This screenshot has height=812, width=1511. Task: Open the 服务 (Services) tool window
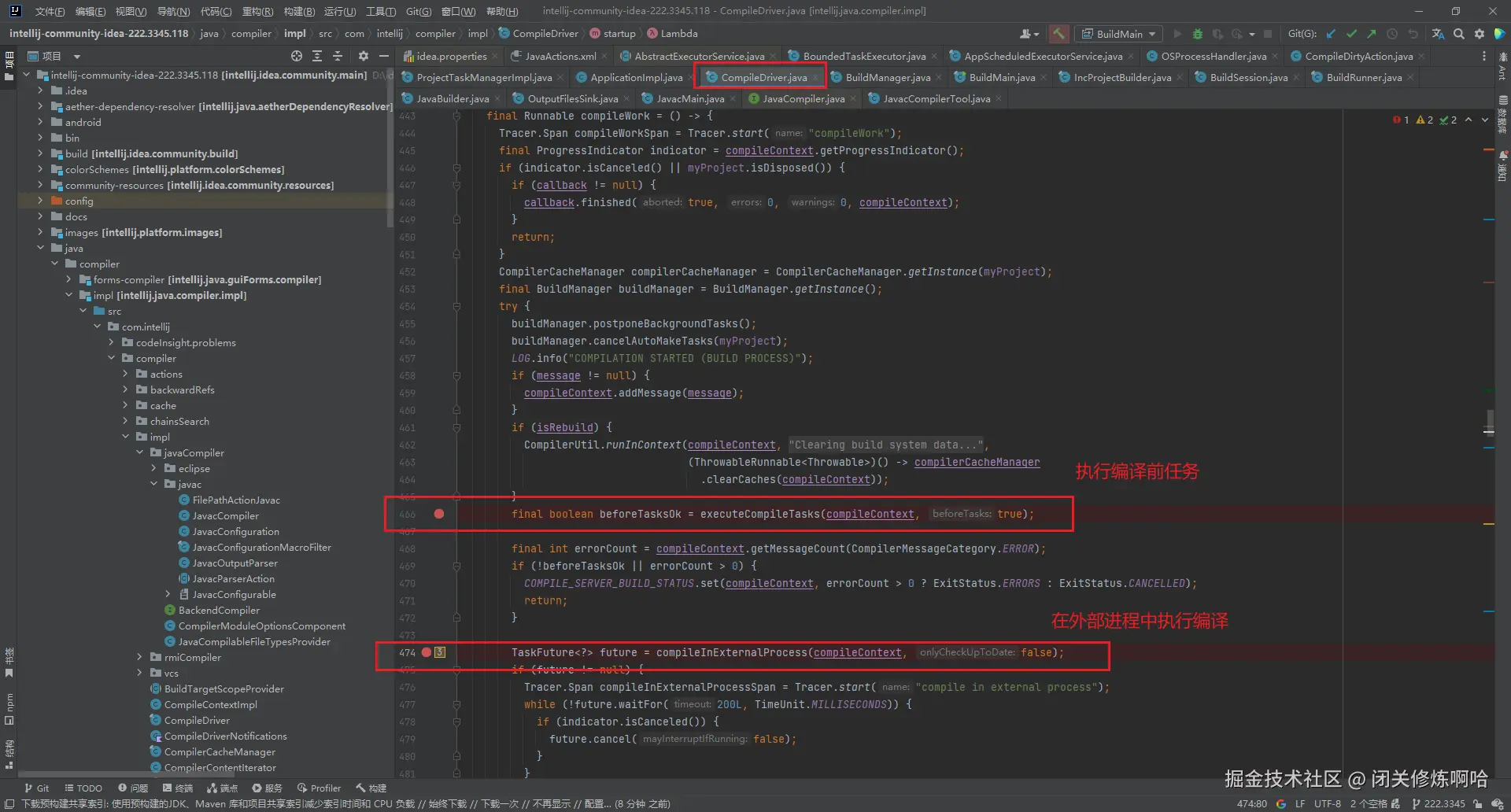pyautogui.click(x=267, y=788)
